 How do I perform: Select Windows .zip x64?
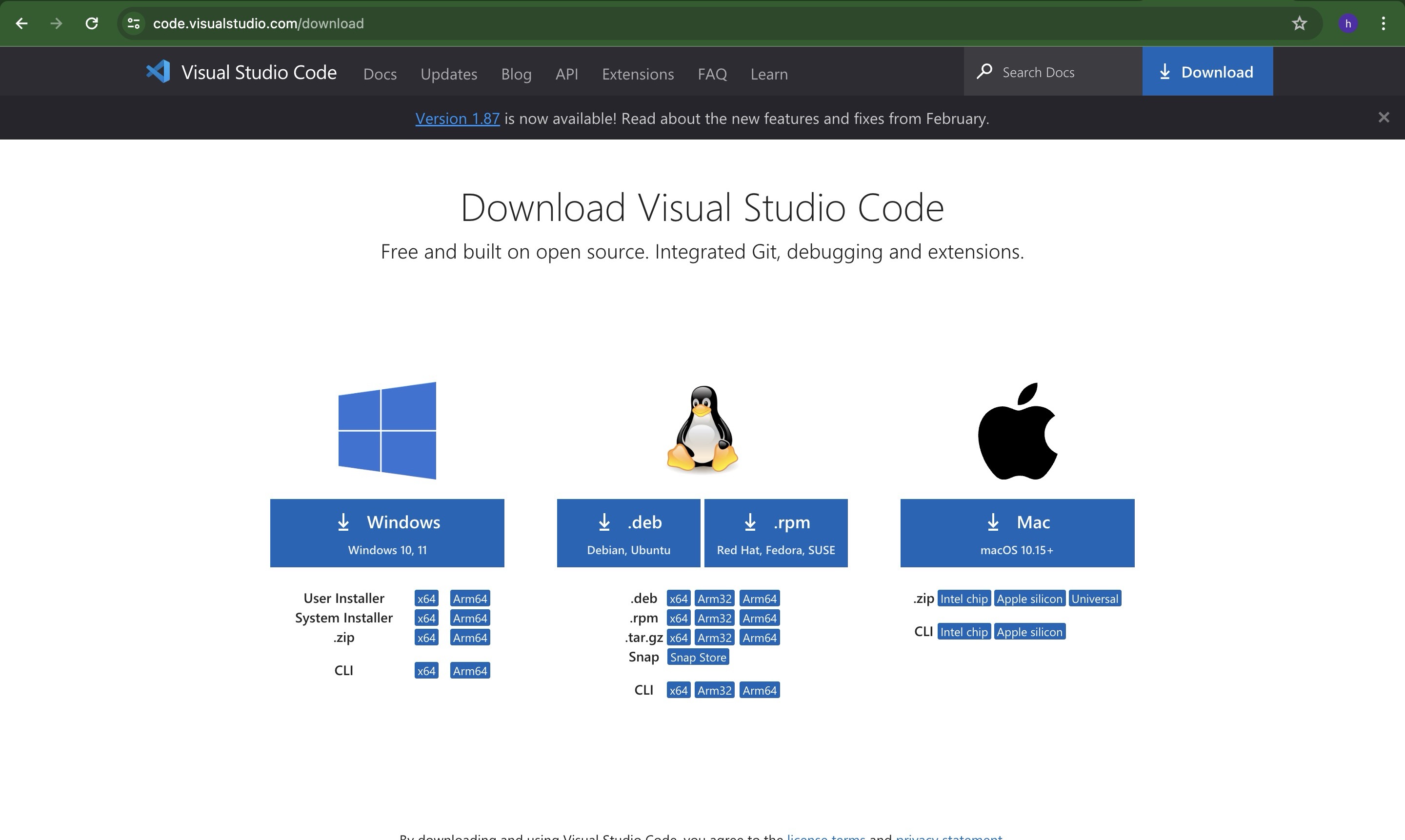coord(426,638)
